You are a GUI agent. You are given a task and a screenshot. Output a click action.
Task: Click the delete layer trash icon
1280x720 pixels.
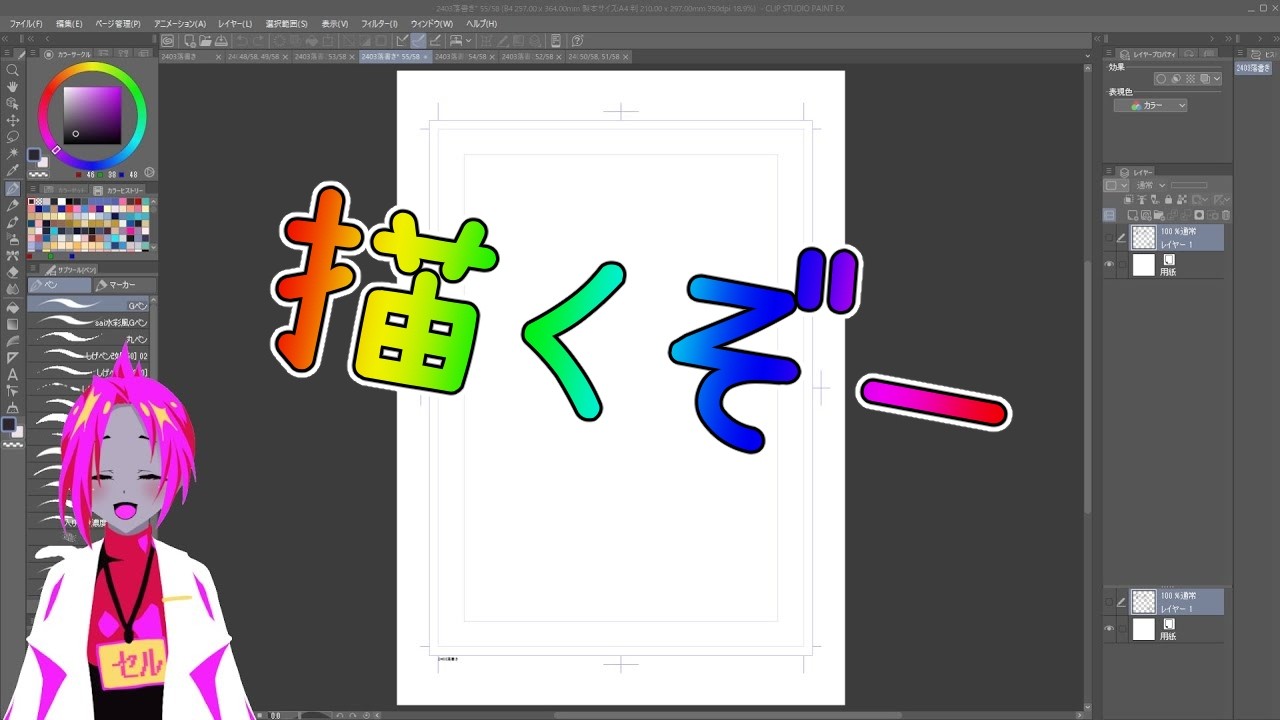[x=1226, y=215]
